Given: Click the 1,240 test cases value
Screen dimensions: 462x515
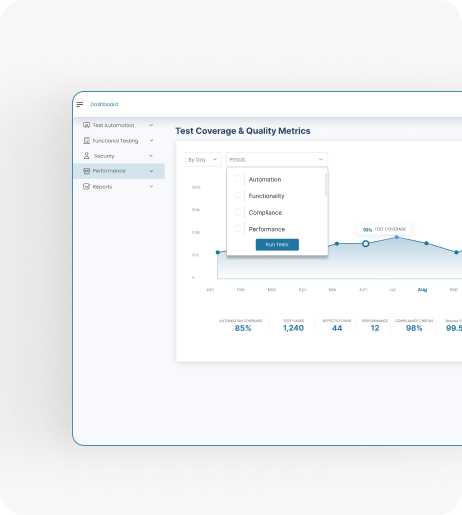Looking at the screenshot, I should [293, 328].
